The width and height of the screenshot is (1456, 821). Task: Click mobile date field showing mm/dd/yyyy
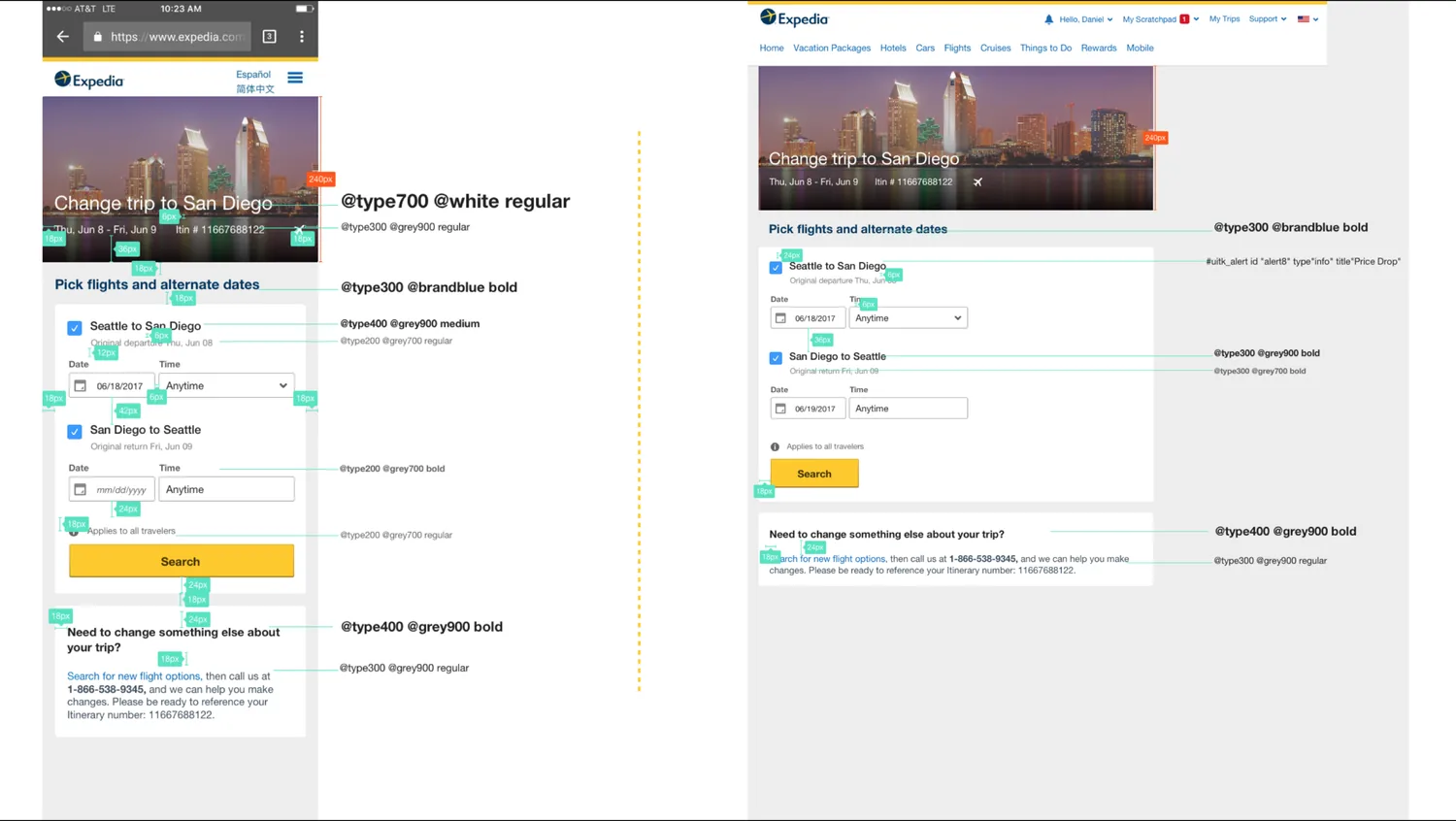coord(112,489)
